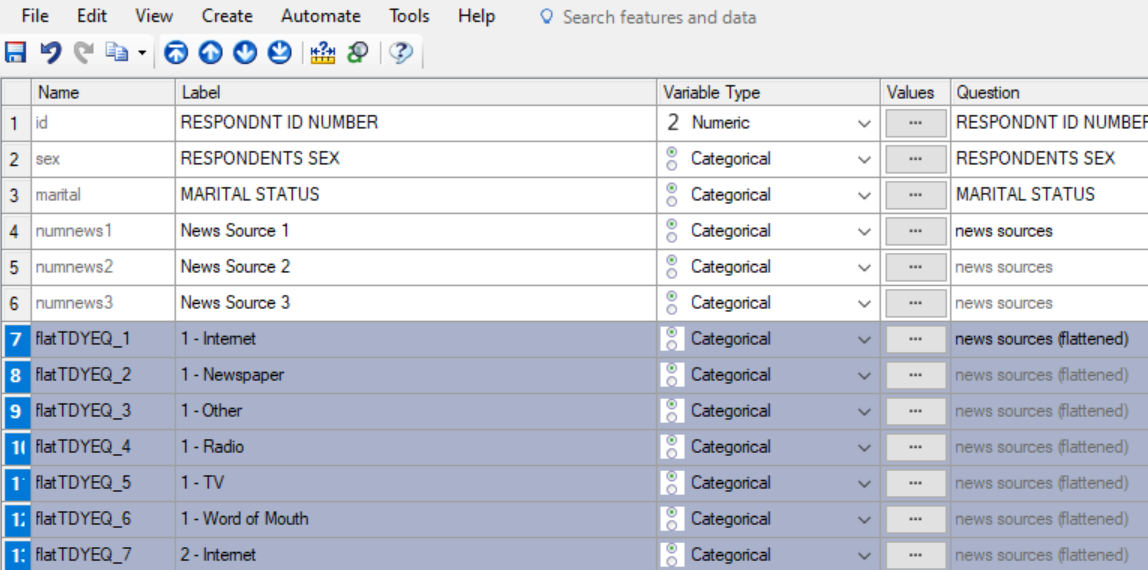This screenshot has height=570, width=1148.
Task: Open Variable Type dropdown for id row
Action: click(864, 124)
